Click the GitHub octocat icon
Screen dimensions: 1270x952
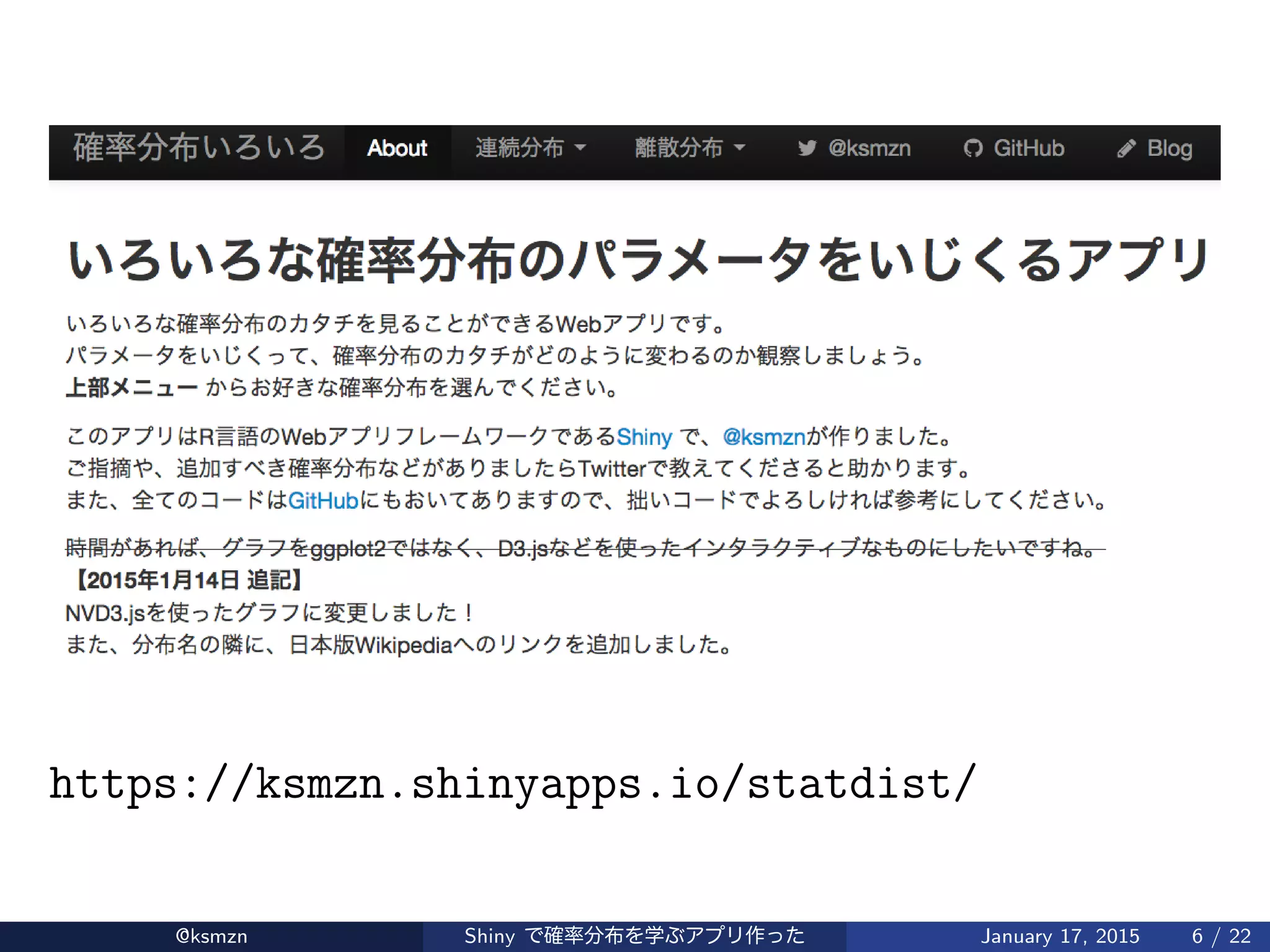tap(973, 148)
